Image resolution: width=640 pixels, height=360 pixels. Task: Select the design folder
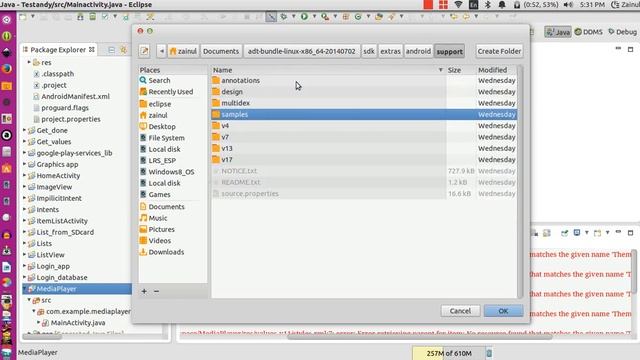[364, 92]
